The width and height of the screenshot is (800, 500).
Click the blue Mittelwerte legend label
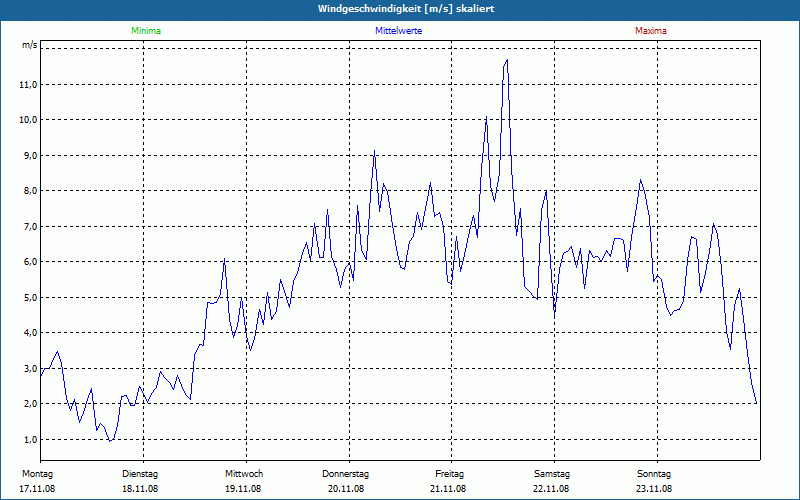(398, 31)
